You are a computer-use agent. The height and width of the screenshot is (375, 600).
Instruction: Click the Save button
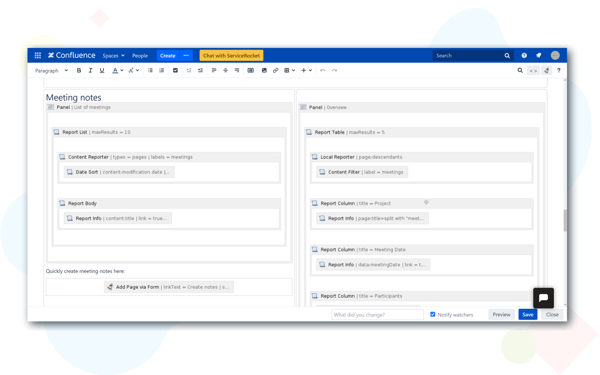pyautogui.click(x=528, y=315)
